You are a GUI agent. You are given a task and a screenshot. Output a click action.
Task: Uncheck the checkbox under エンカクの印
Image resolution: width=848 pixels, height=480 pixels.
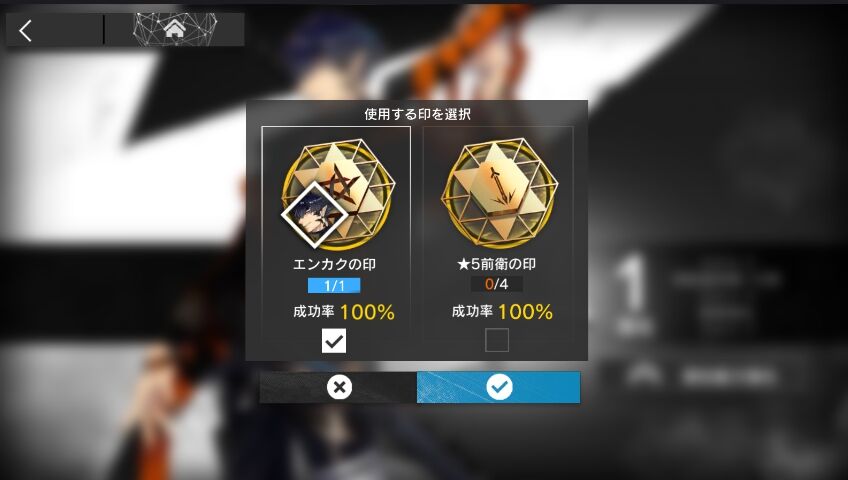pos(334,341)
